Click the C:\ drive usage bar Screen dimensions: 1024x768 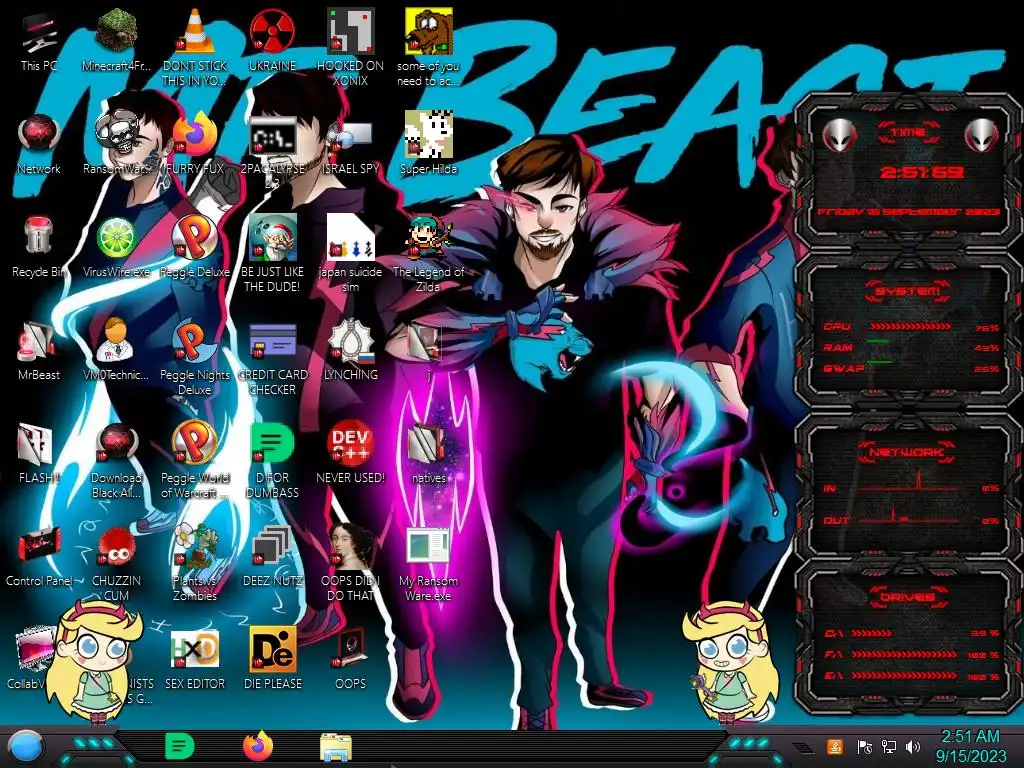coord(871,633)
